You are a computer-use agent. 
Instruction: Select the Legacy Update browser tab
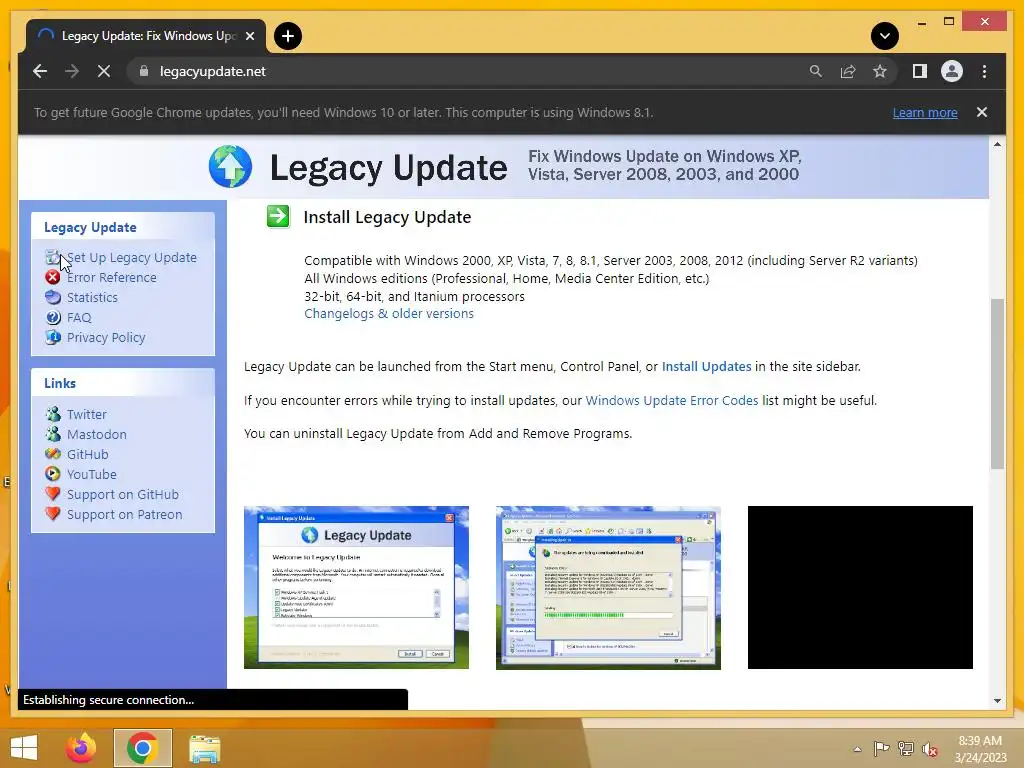146,36
